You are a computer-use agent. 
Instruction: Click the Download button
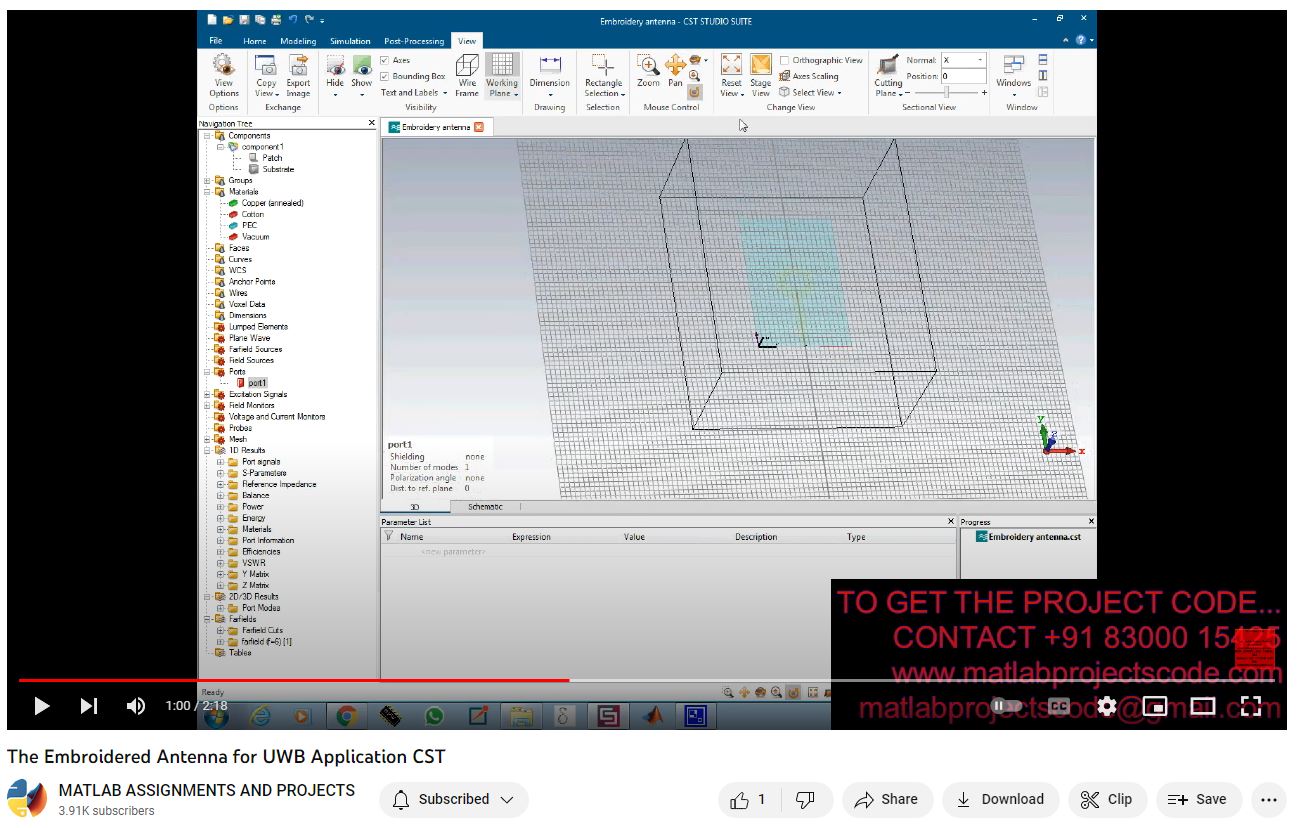[999, 799]
